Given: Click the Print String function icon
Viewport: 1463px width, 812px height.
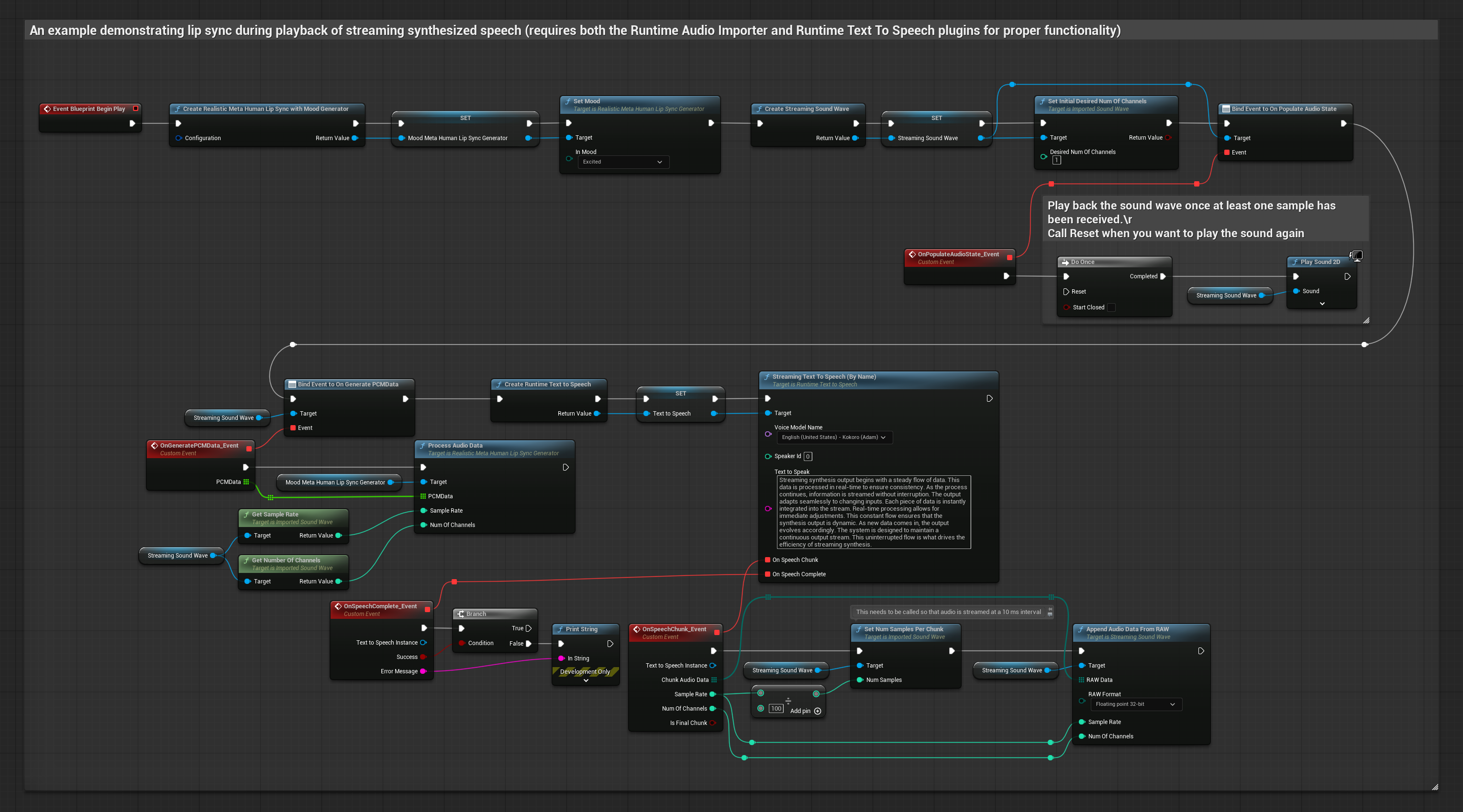Looking at the screenshot, I should click(x=560, y=629).
